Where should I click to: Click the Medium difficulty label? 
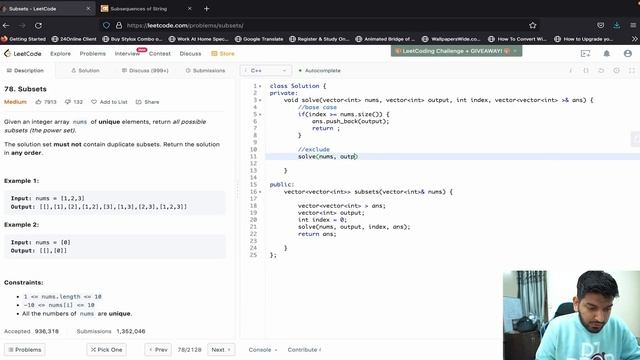[15, 102]
